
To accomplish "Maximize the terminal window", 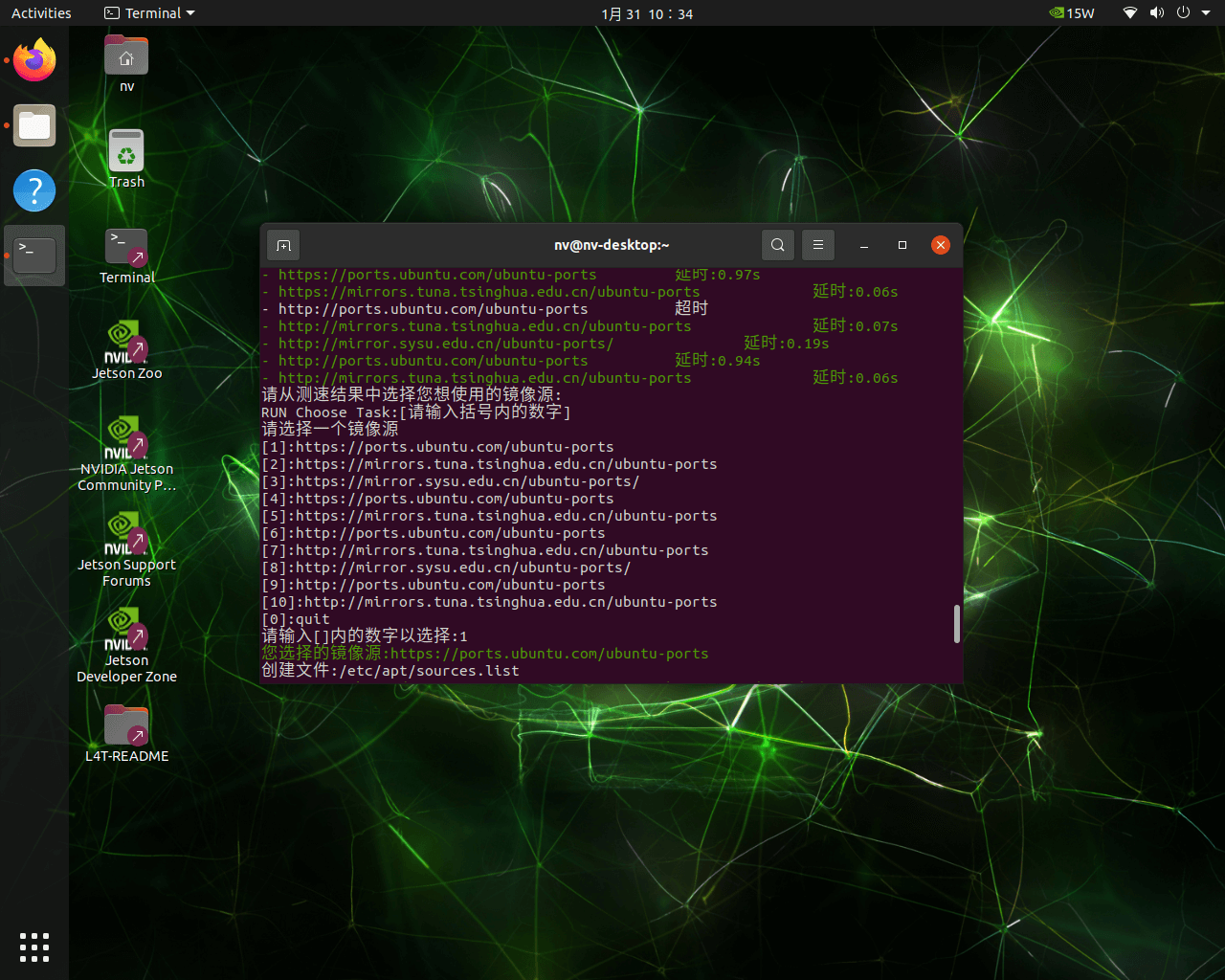I will pos(902,245).
